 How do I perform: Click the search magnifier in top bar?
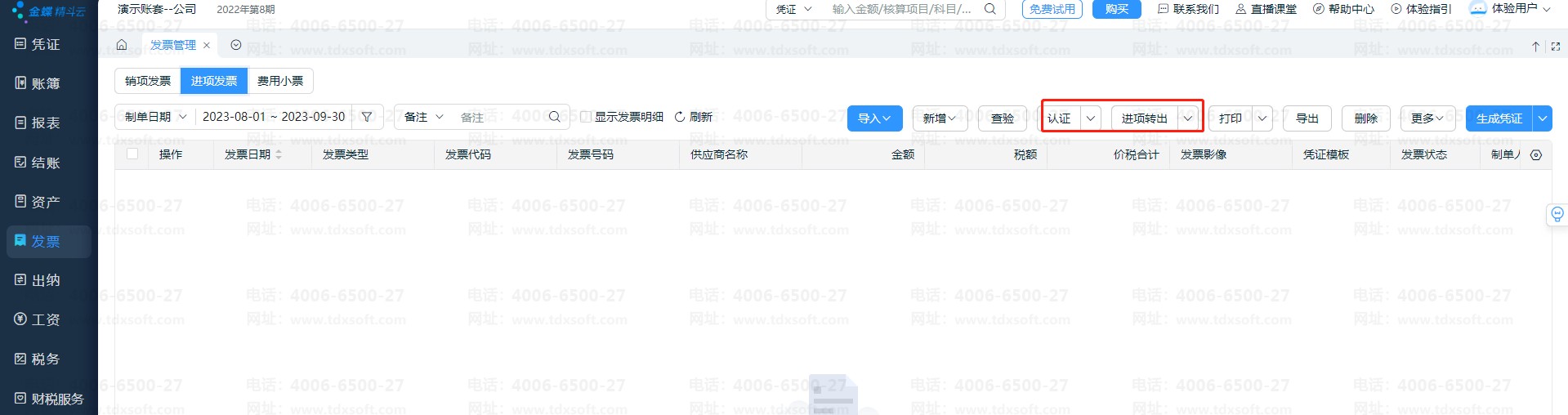pyautogui.click(x=990, y=9)
